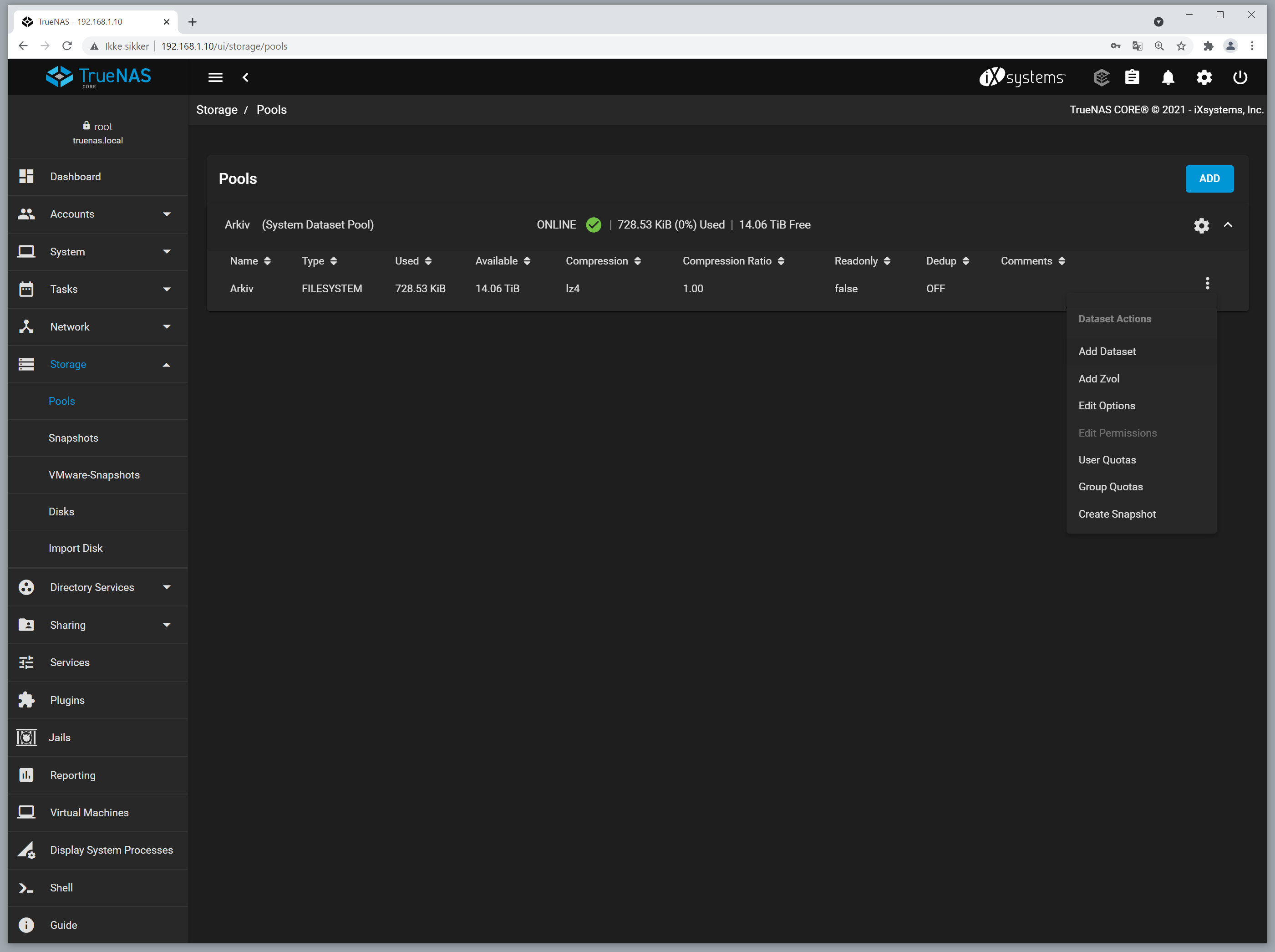The image size is (1275, 952).
Task: Click the Arkiv pool gear icon
Action: 1201,225
